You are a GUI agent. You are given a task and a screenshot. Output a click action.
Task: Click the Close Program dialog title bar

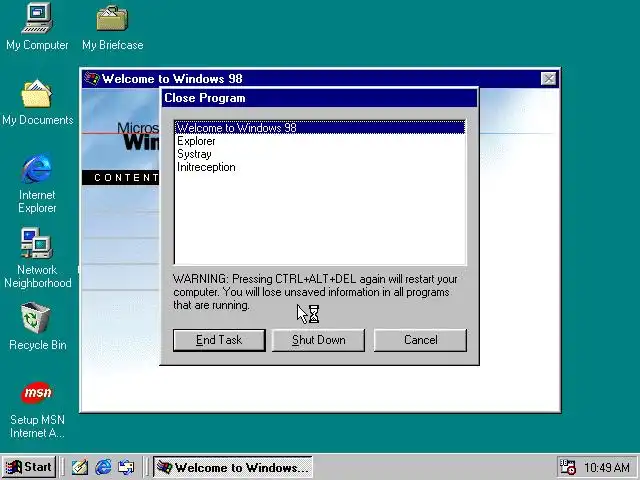point(319,98)
